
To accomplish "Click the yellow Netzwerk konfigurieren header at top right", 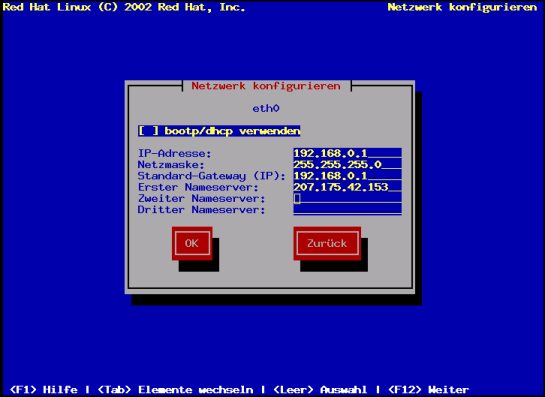I will click(462, 7).
